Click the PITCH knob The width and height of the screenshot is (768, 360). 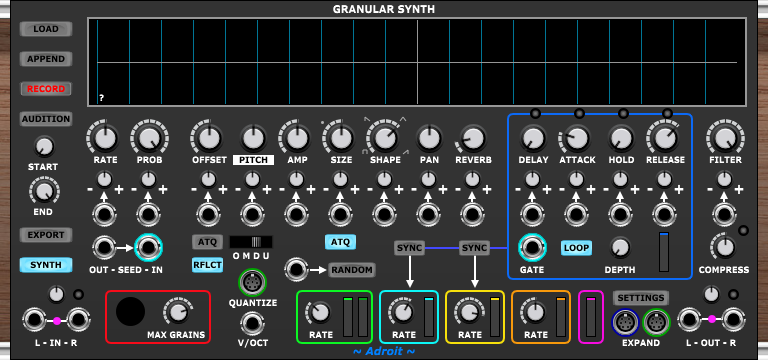pos(253,138)
